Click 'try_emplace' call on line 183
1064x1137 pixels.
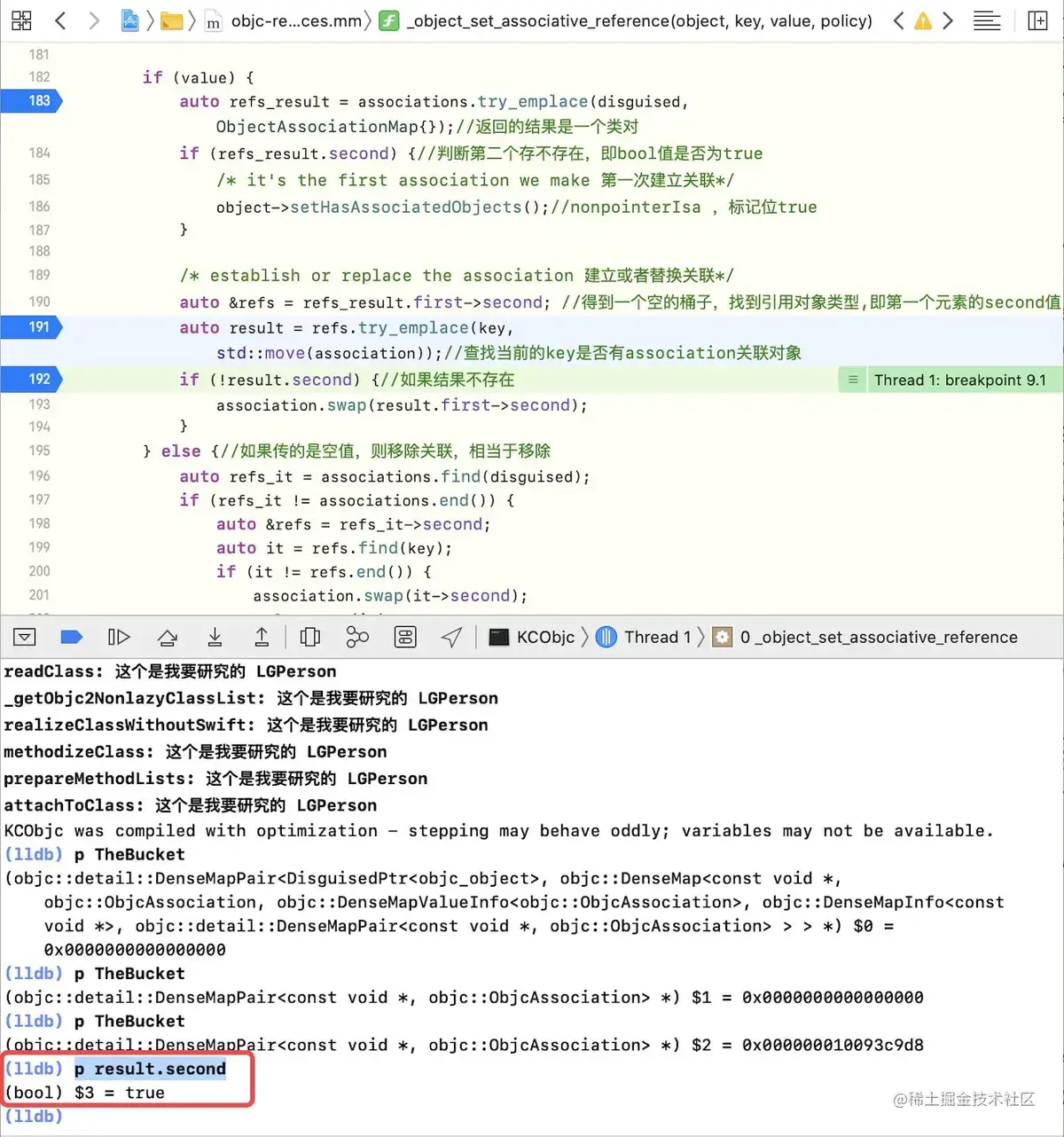533,101
